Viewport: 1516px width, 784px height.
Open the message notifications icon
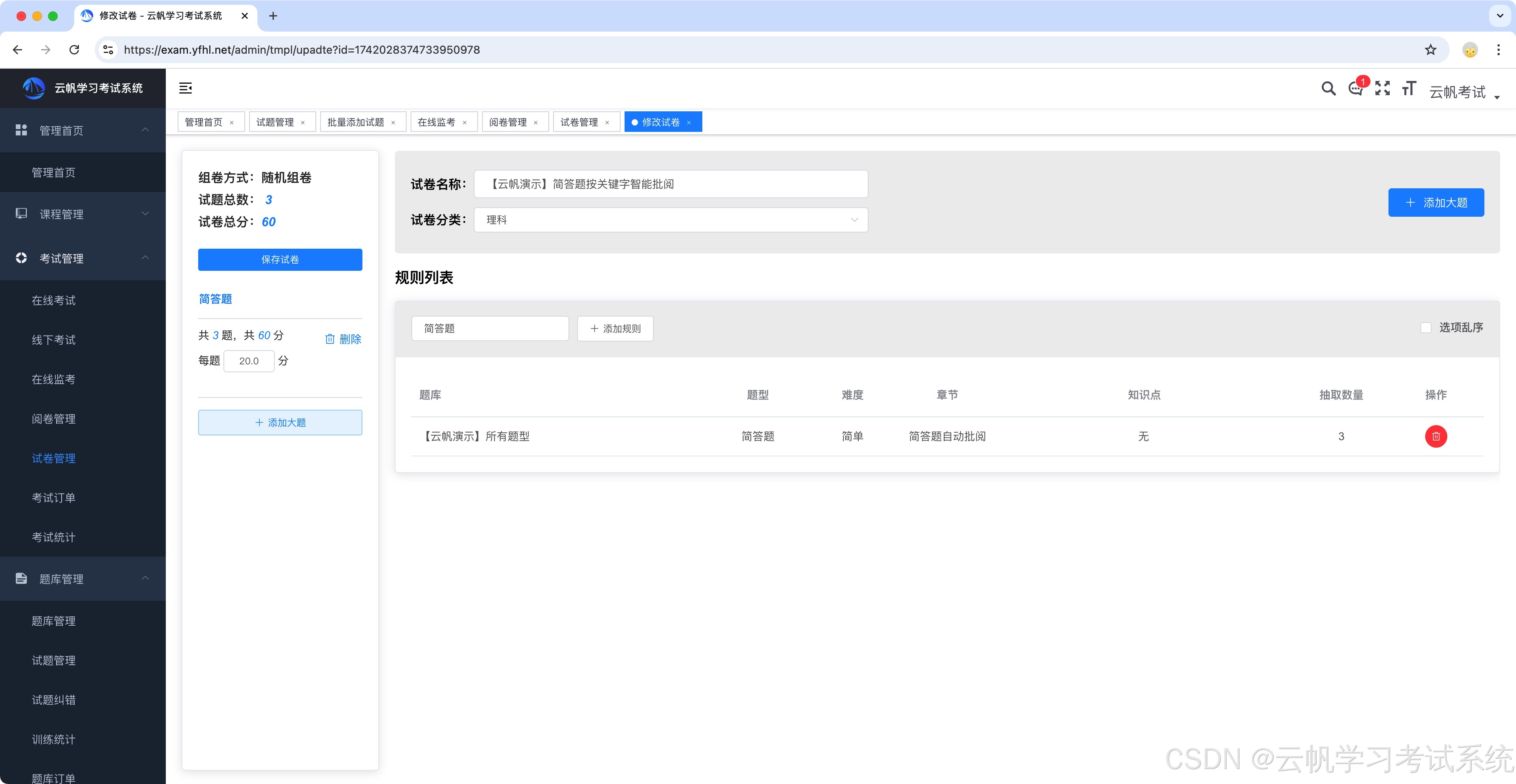pyautogui.click(x=1355, y=89)
